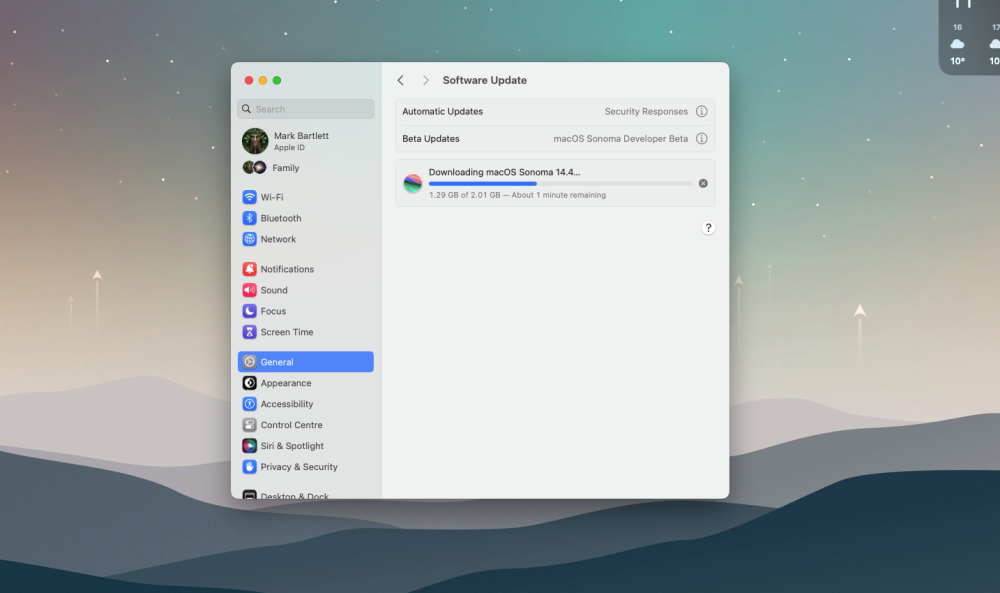Open Siri & Spotlight settings label
This screenshot has width=1000, height=593.
(292, 446)
